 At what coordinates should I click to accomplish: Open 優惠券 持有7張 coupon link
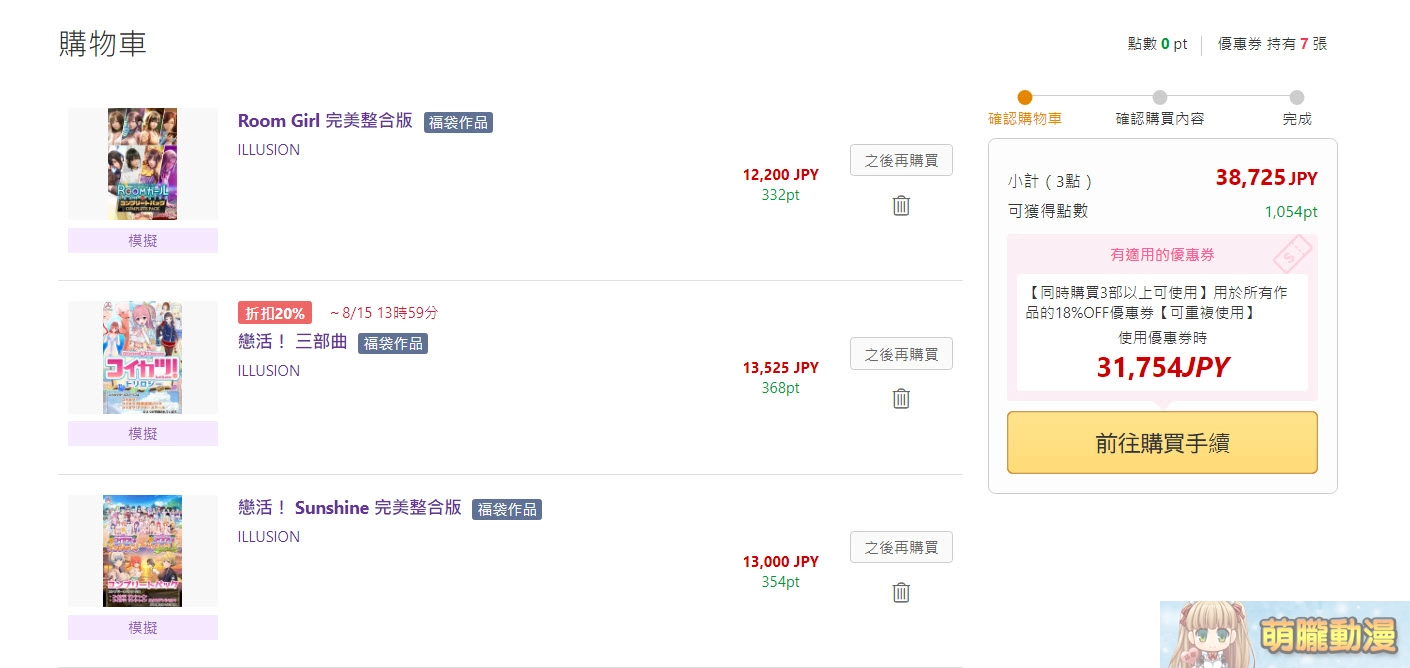point(1272,44)
